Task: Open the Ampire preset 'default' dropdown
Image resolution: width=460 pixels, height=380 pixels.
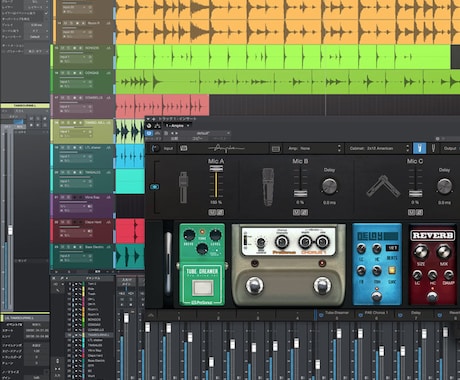Action: pos(206,133)
